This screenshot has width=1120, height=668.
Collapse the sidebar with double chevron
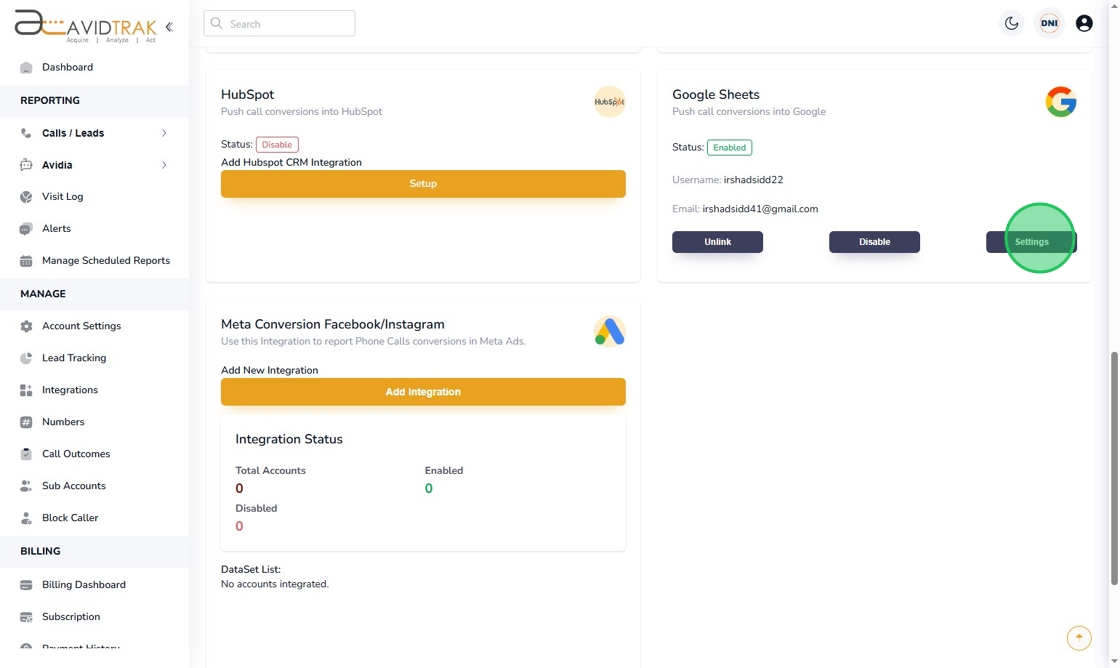pos(169,27)
